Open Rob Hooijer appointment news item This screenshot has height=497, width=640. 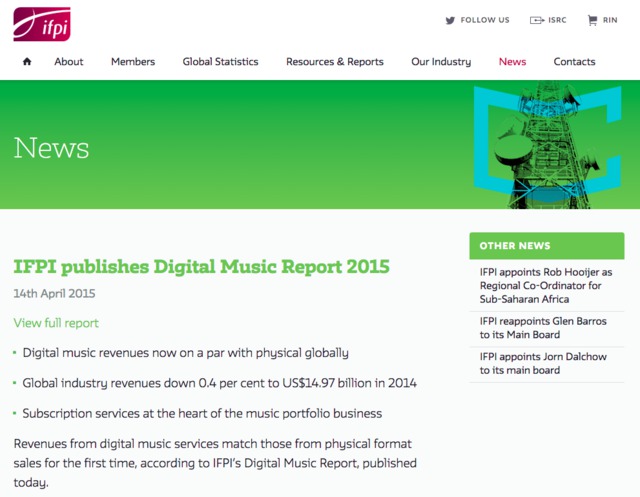pyautogui.click(x=546, y=285)
